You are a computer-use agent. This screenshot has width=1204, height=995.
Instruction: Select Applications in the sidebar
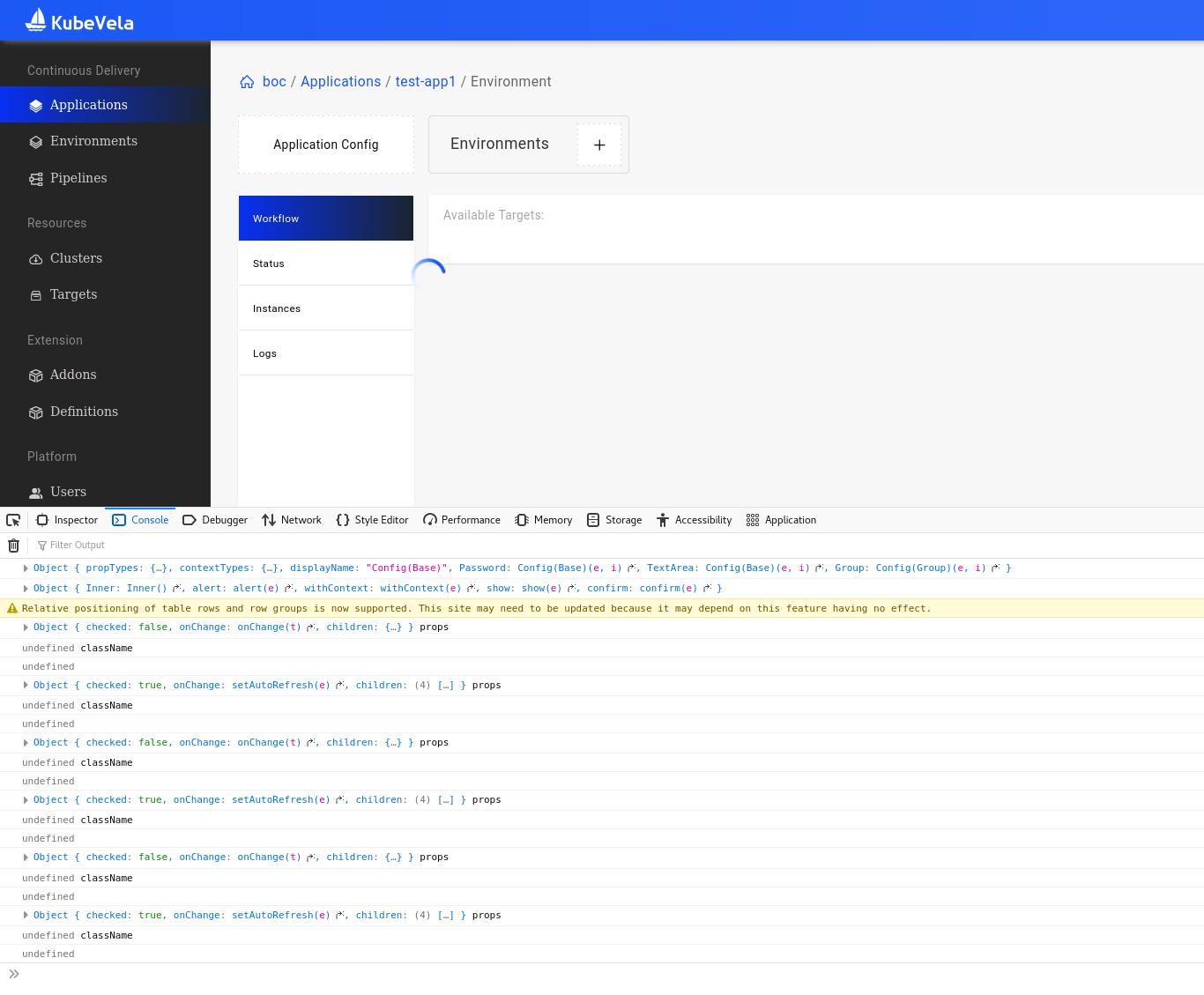(x=89, y=104)
